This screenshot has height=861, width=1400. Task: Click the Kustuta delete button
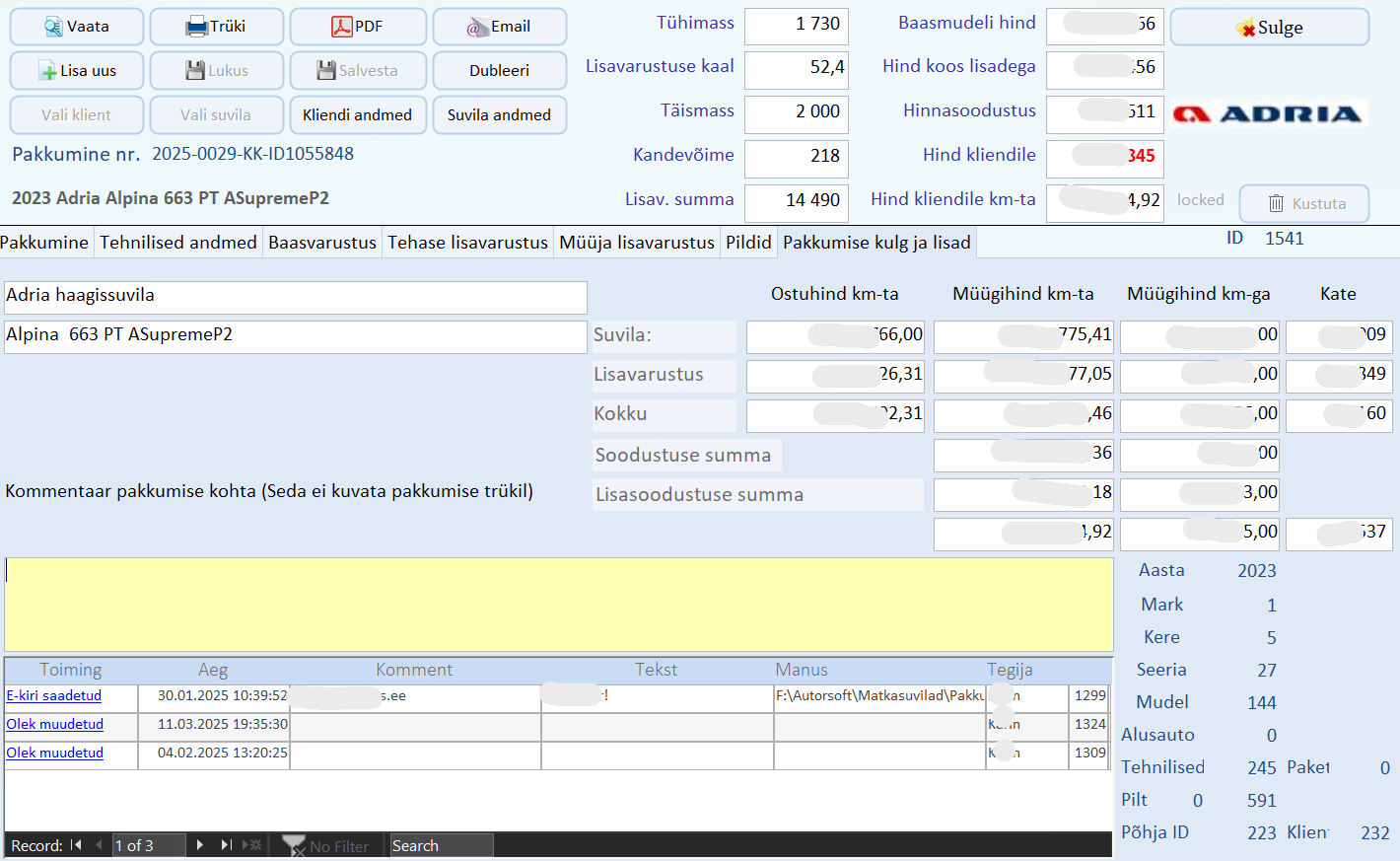tap(1304, 203)
